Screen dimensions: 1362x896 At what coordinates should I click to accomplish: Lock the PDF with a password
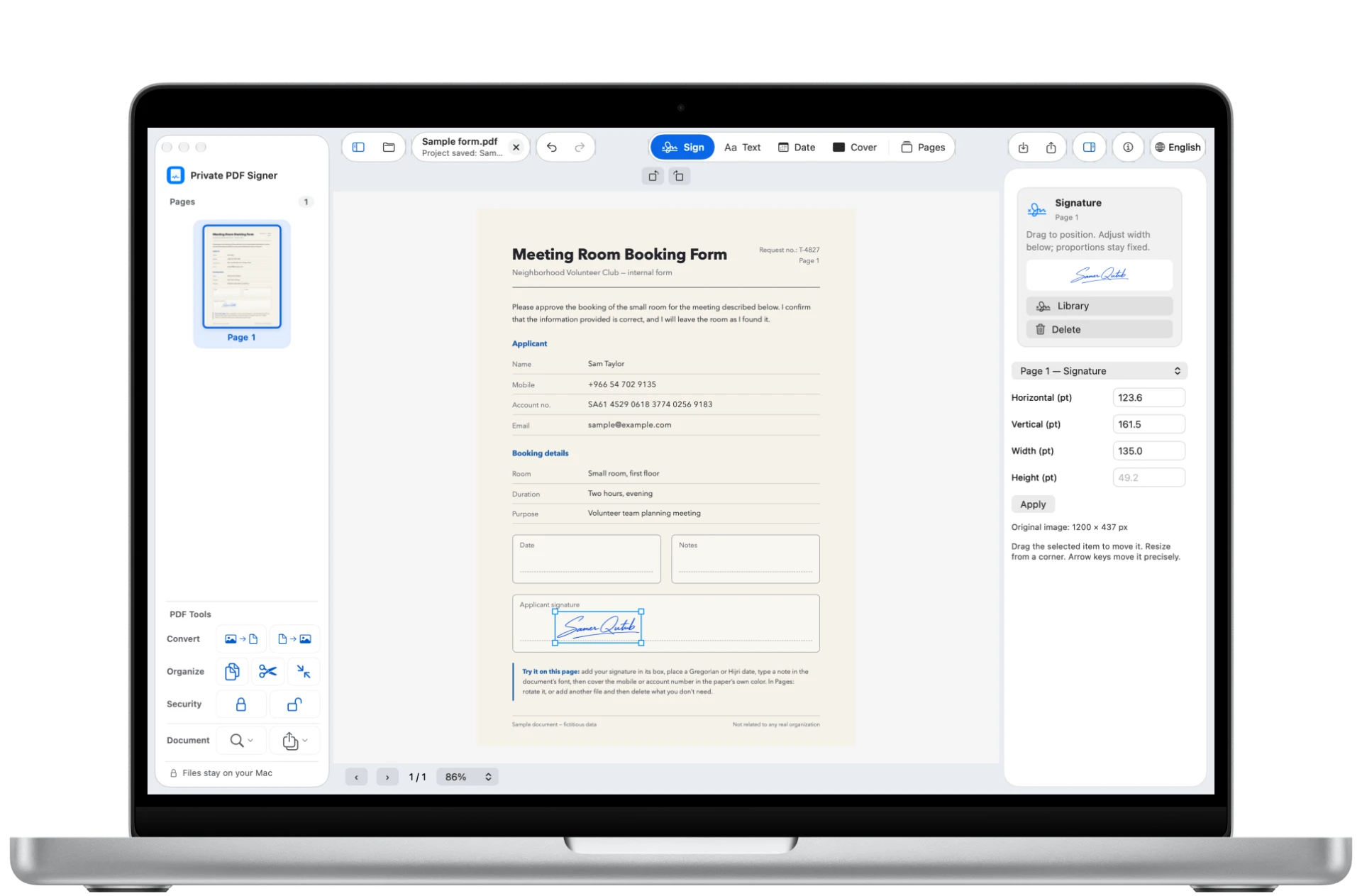coord(241,704)
